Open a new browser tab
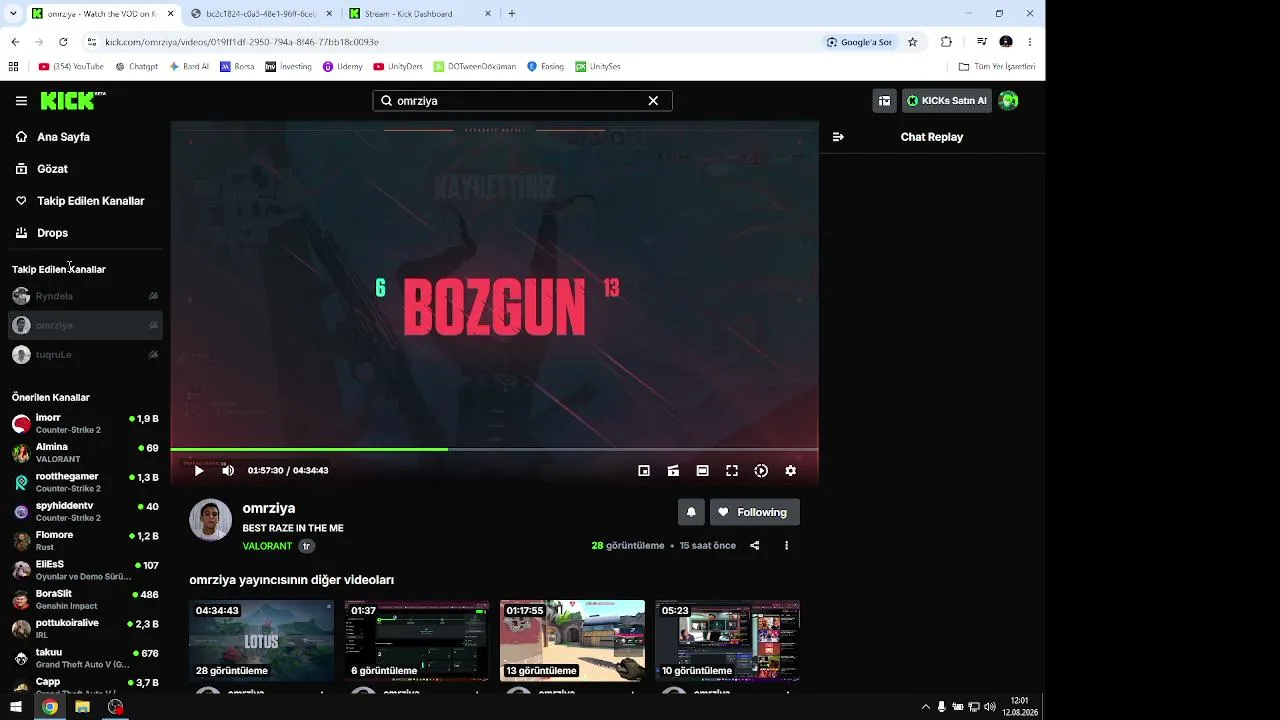The width and height of the screenshot is (1280, 720). 512,14
